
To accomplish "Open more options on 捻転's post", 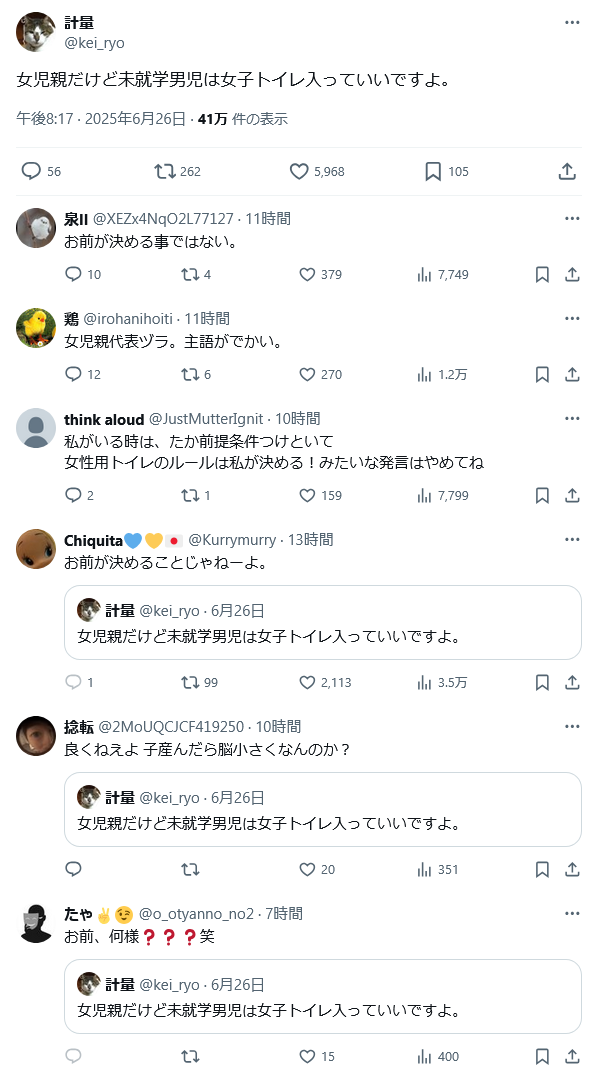I will (572, 726).
